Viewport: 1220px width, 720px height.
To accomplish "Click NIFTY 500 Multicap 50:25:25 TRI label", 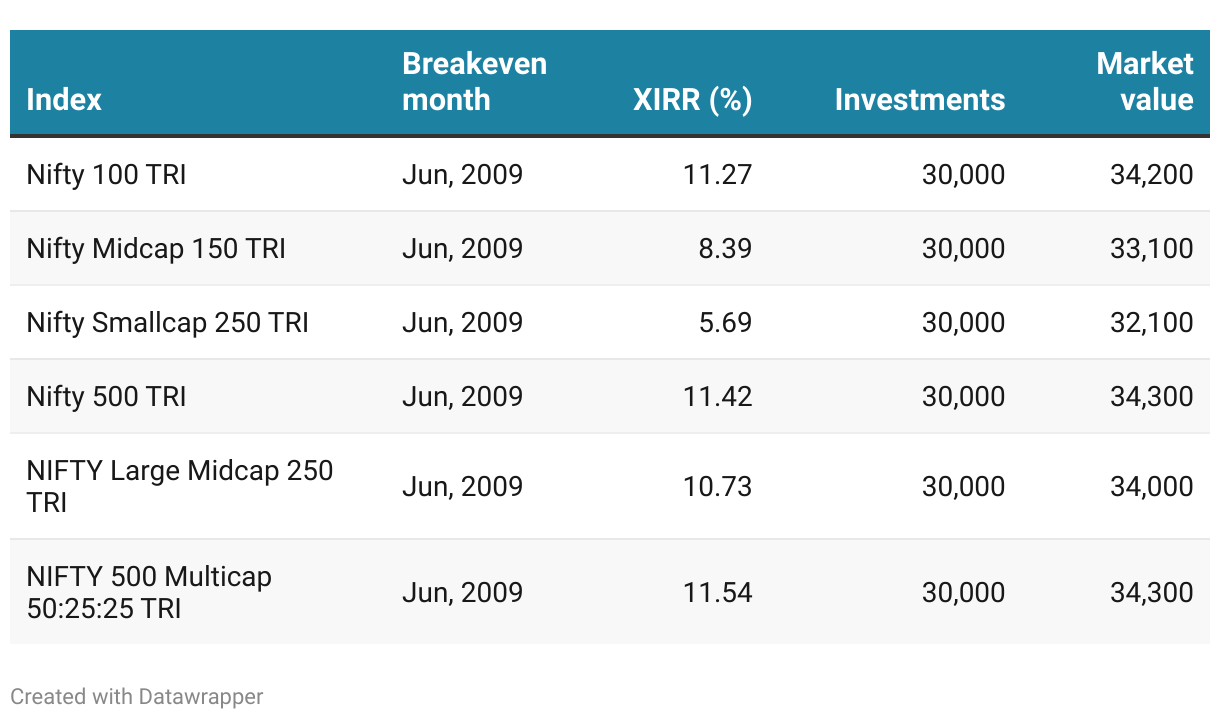I will point(149,592).
